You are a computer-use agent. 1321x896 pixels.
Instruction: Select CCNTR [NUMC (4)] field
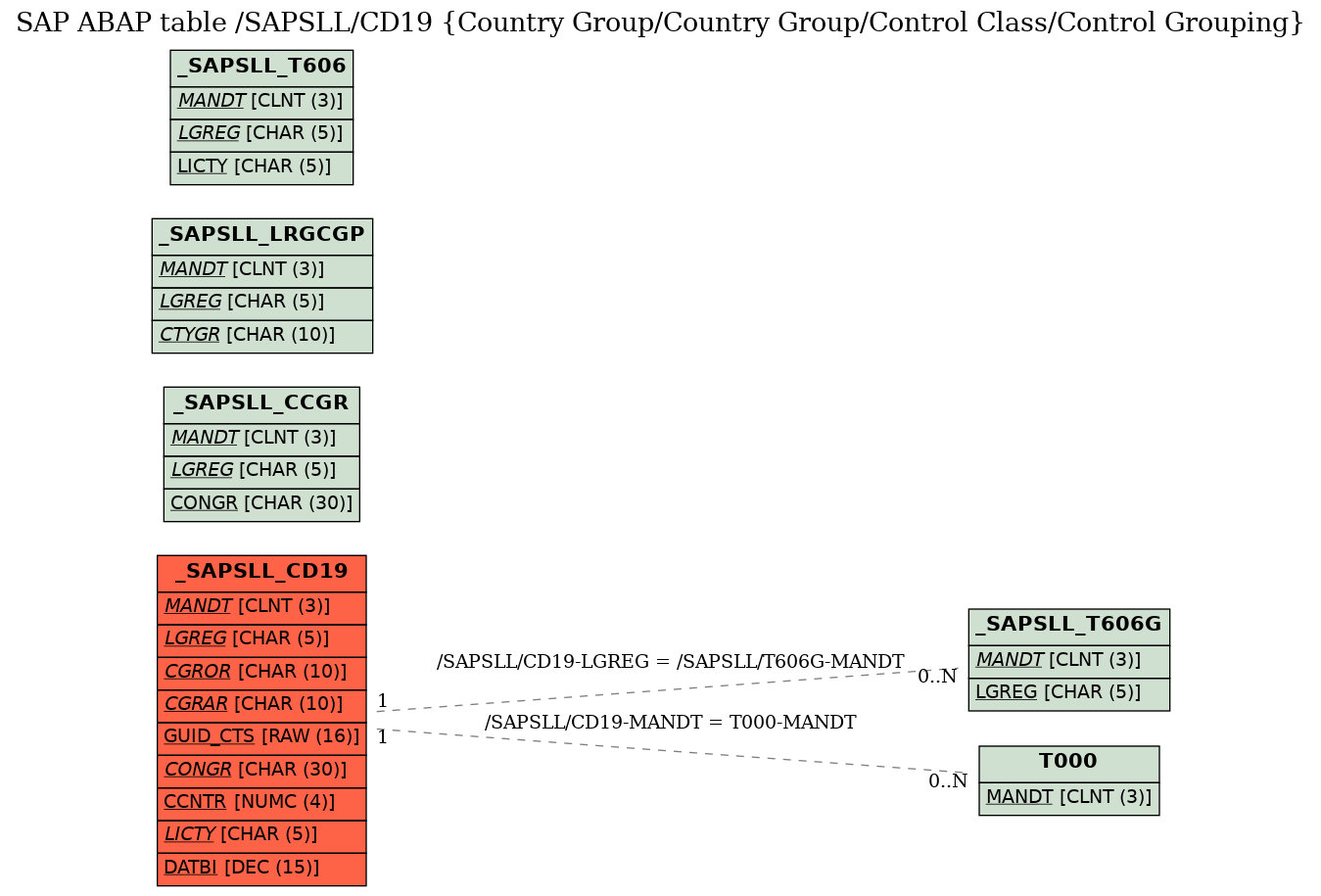261,803
